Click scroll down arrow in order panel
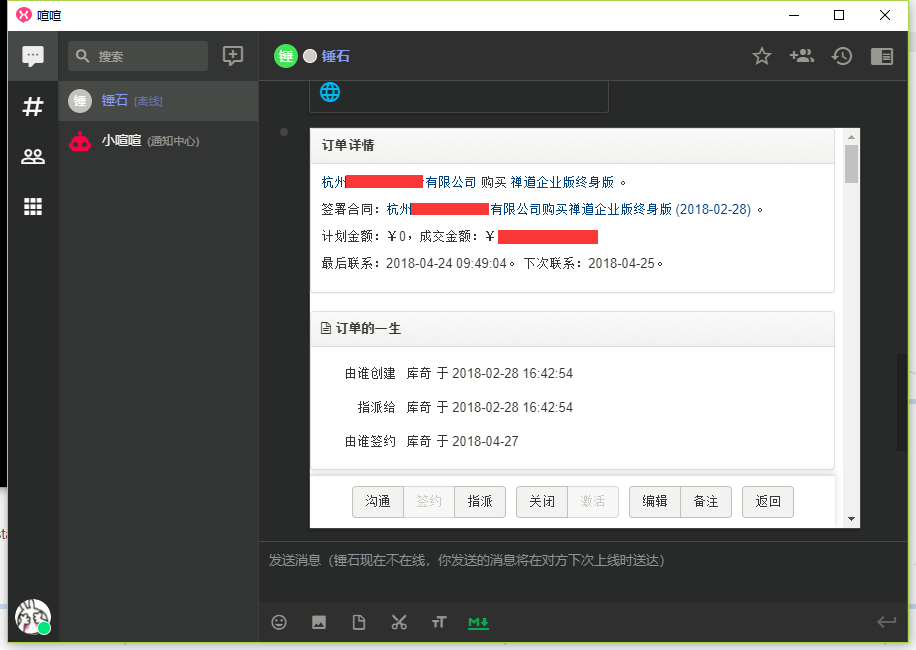This screenshot has width=916, height=650. [x=851, y=519]
